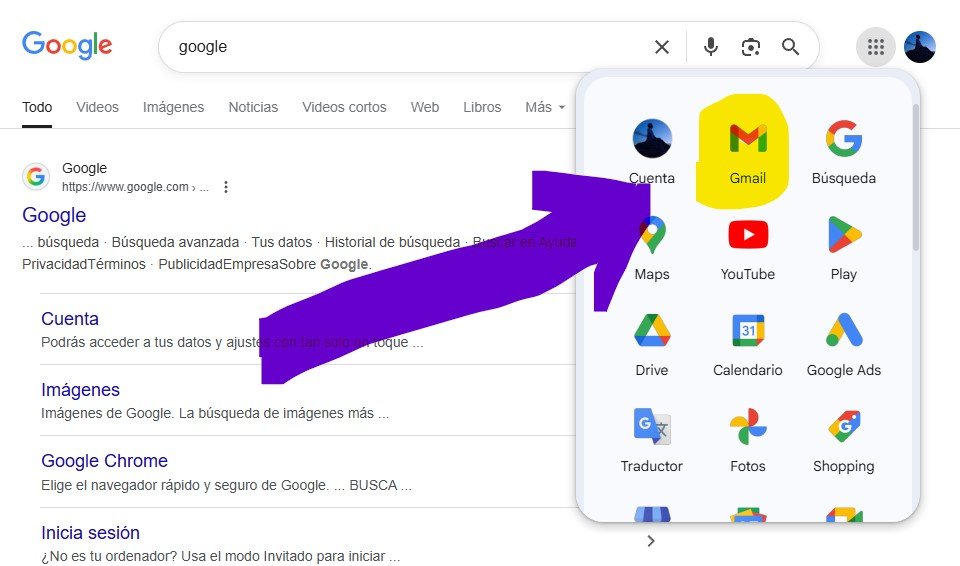Viewport: 960px width, 566px height.
Task: Switch to the Imágenes tab
Action: pyautogui.click(x=173, y=107)
